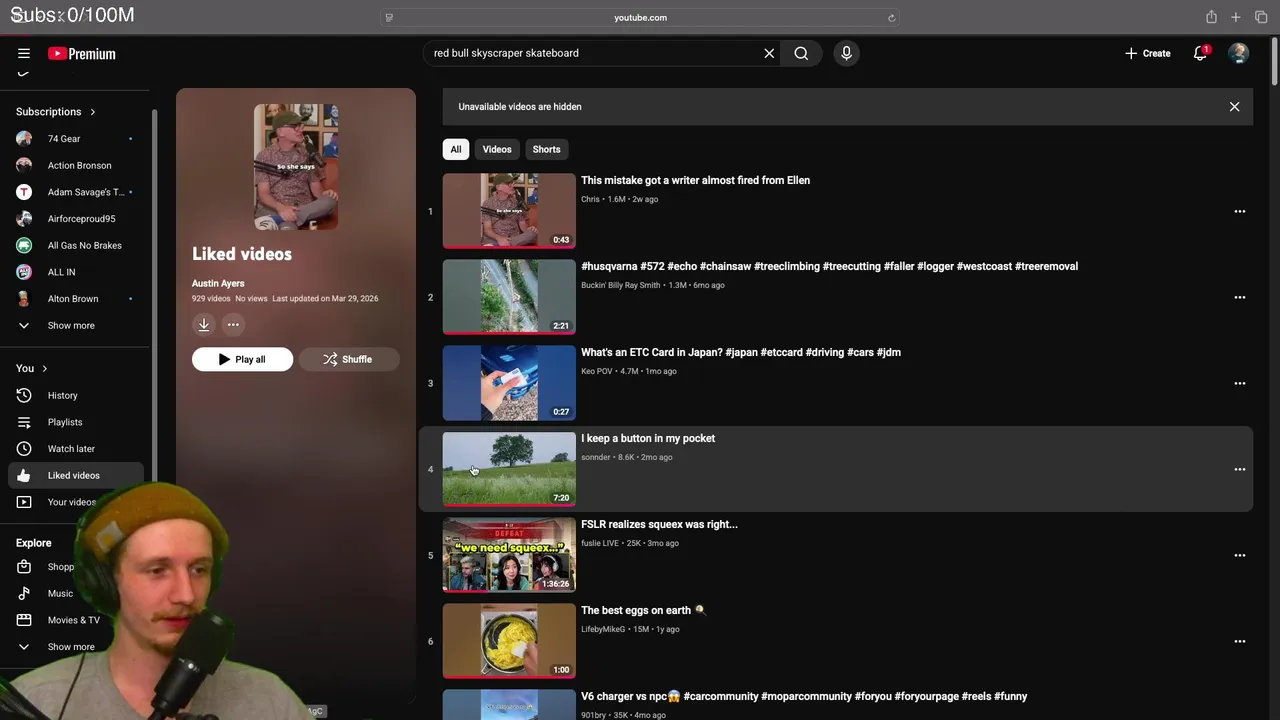The height and width of the screenshot is (720, 1280).
Task: Click the magnifier search button
Action: pos(801,53)
